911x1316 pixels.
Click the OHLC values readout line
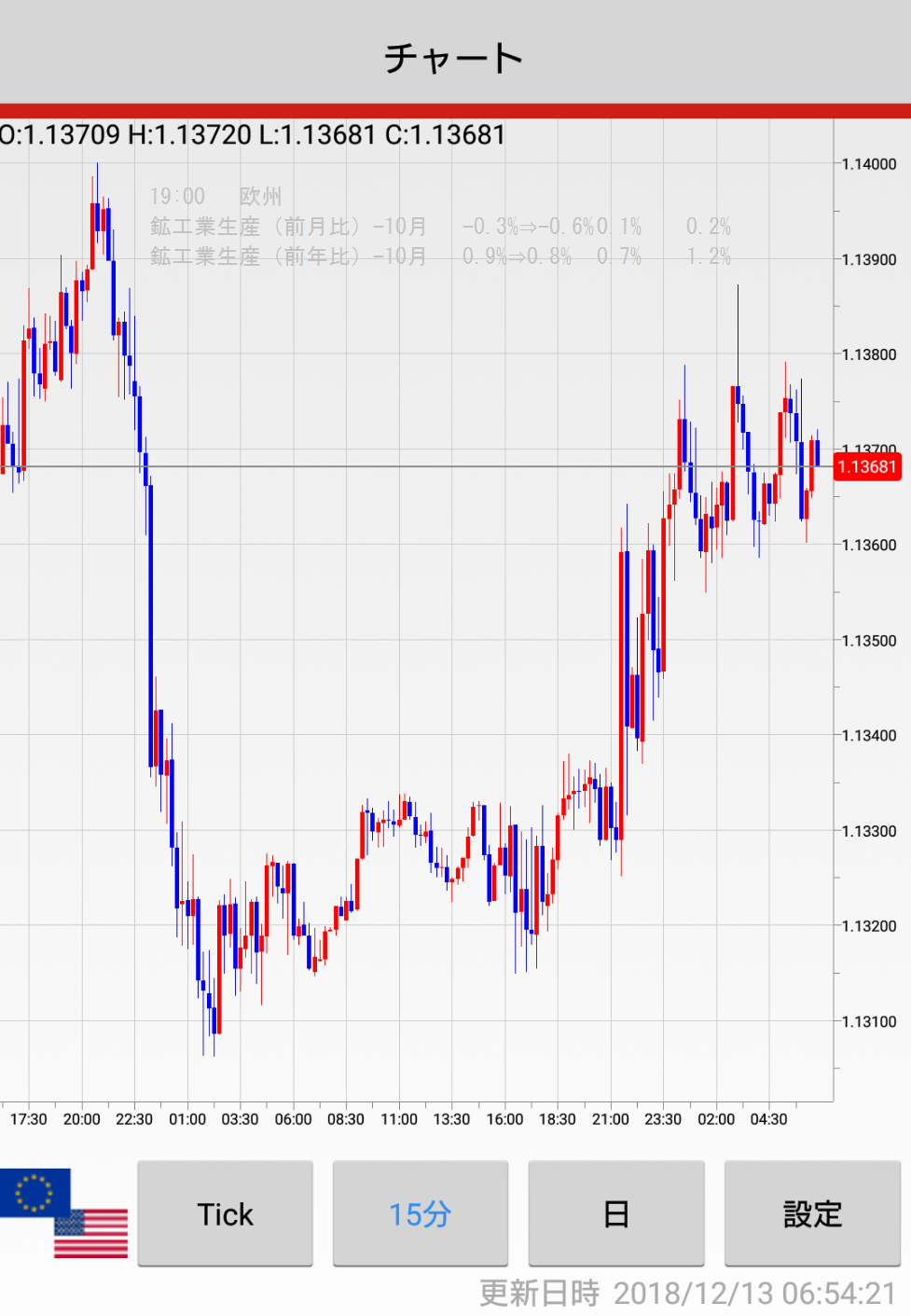coord(253,135)
